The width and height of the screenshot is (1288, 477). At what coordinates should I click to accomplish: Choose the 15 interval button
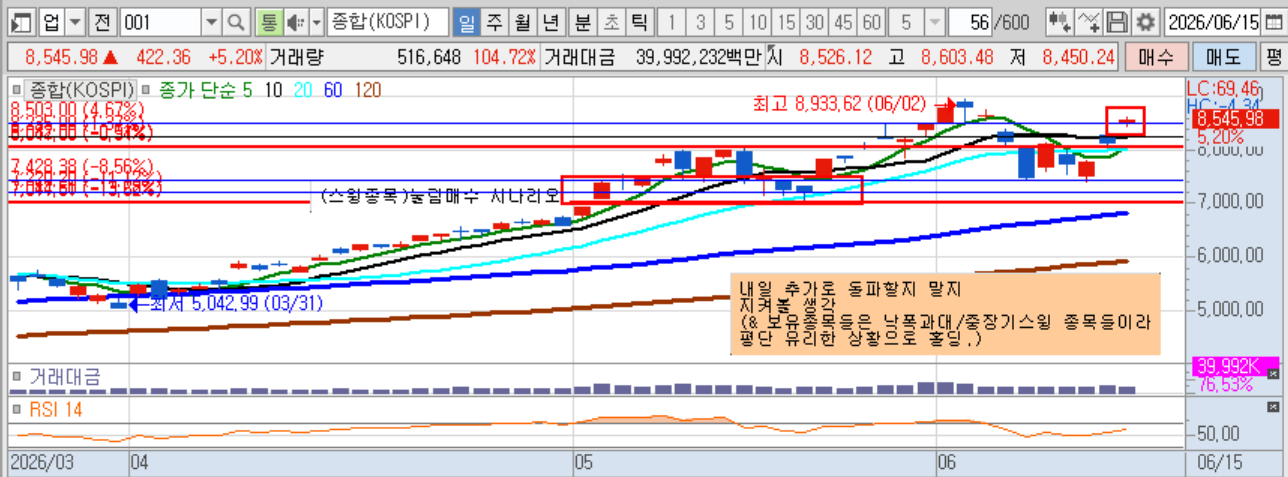(786, 21)
